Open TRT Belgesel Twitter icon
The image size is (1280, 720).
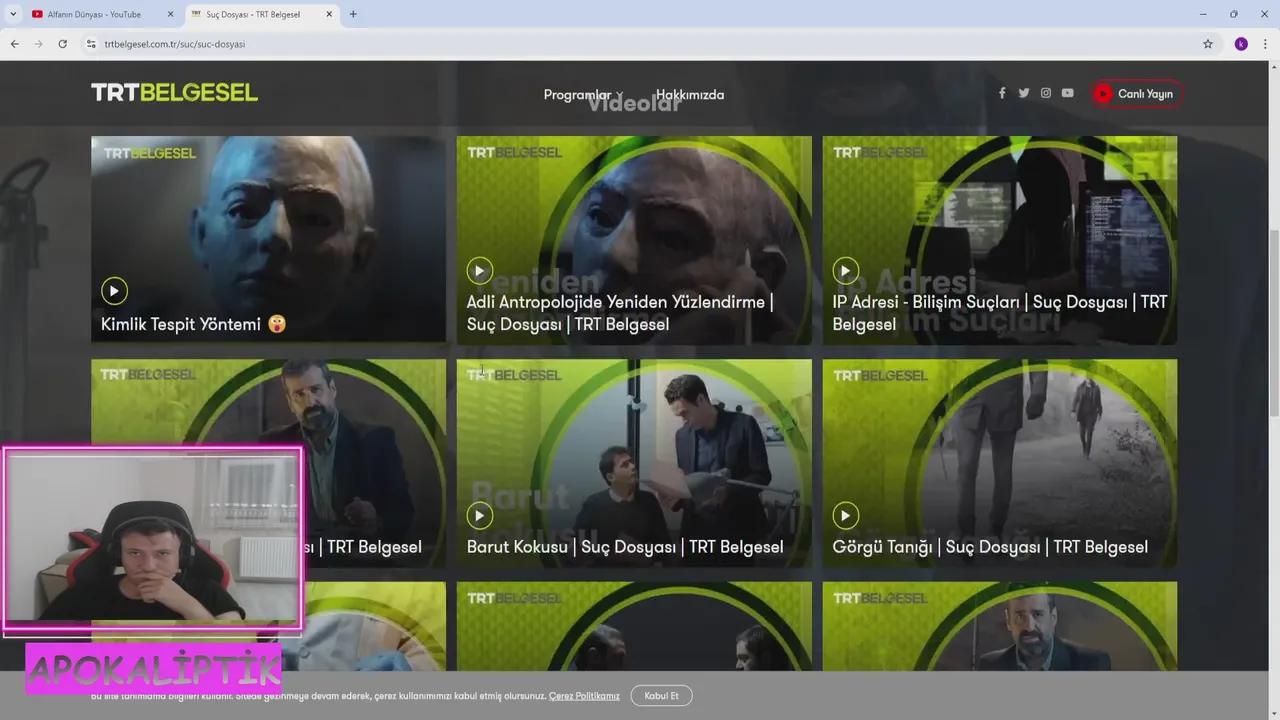[1024, 93]
